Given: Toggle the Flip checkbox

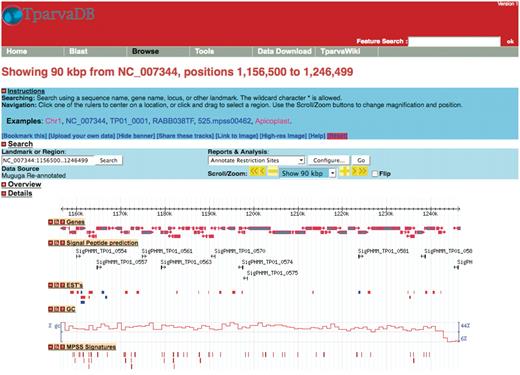Looking at the screenshot, I should point(375,174).
